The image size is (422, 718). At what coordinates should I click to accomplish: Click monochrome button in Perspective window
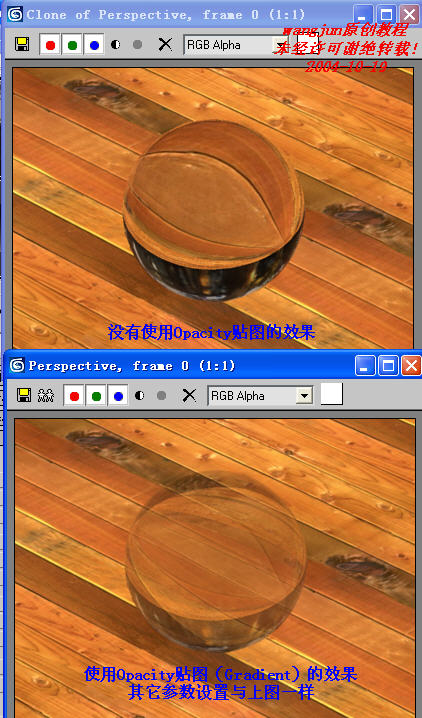161,395
